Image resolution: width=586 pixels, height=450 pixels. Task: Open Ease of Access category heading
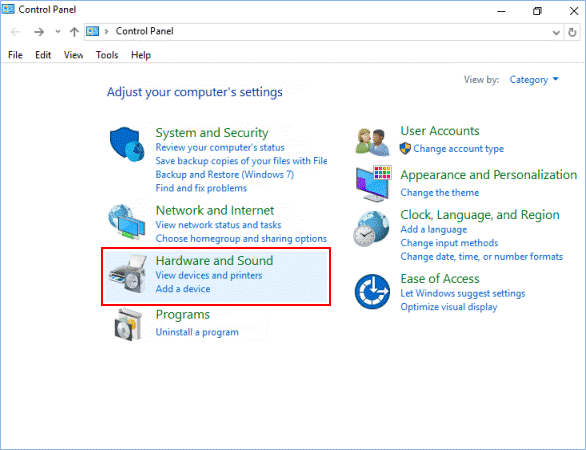[x=440, y=279]
